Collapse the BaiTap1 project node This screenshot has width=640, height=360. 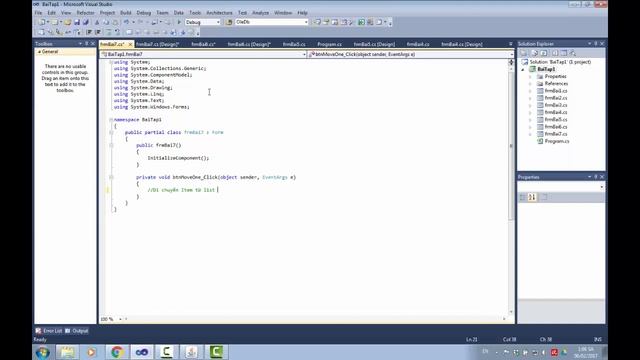coord(523,69)
